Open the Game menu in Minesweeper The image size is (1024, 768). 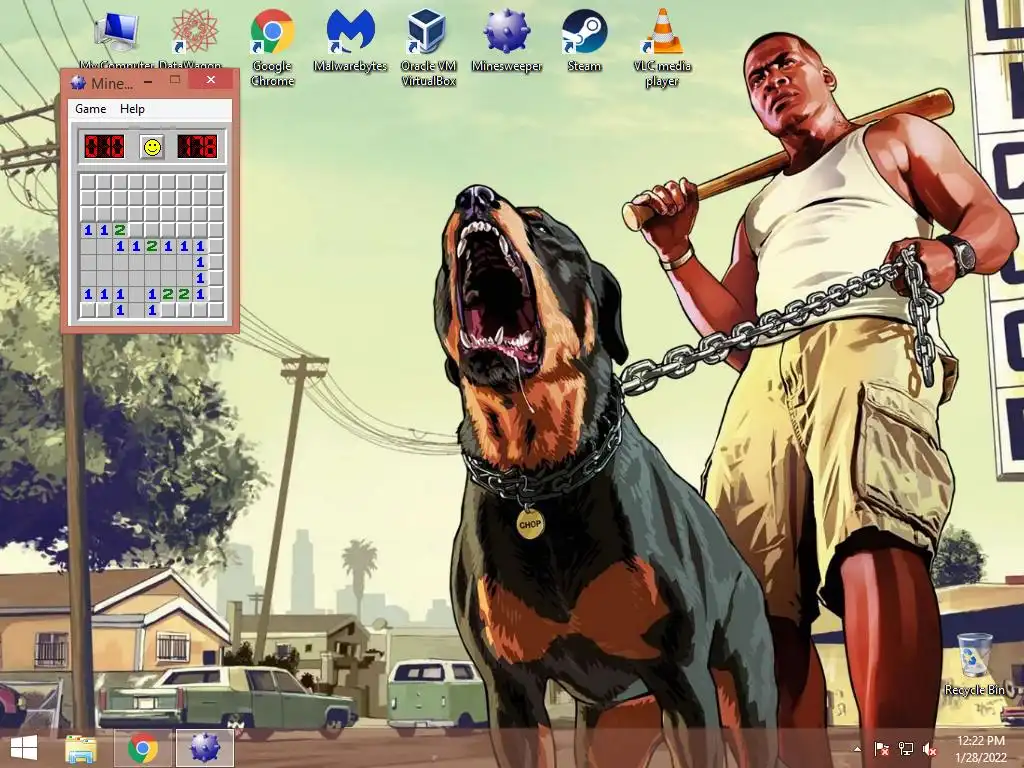click(x=90, y=109)
